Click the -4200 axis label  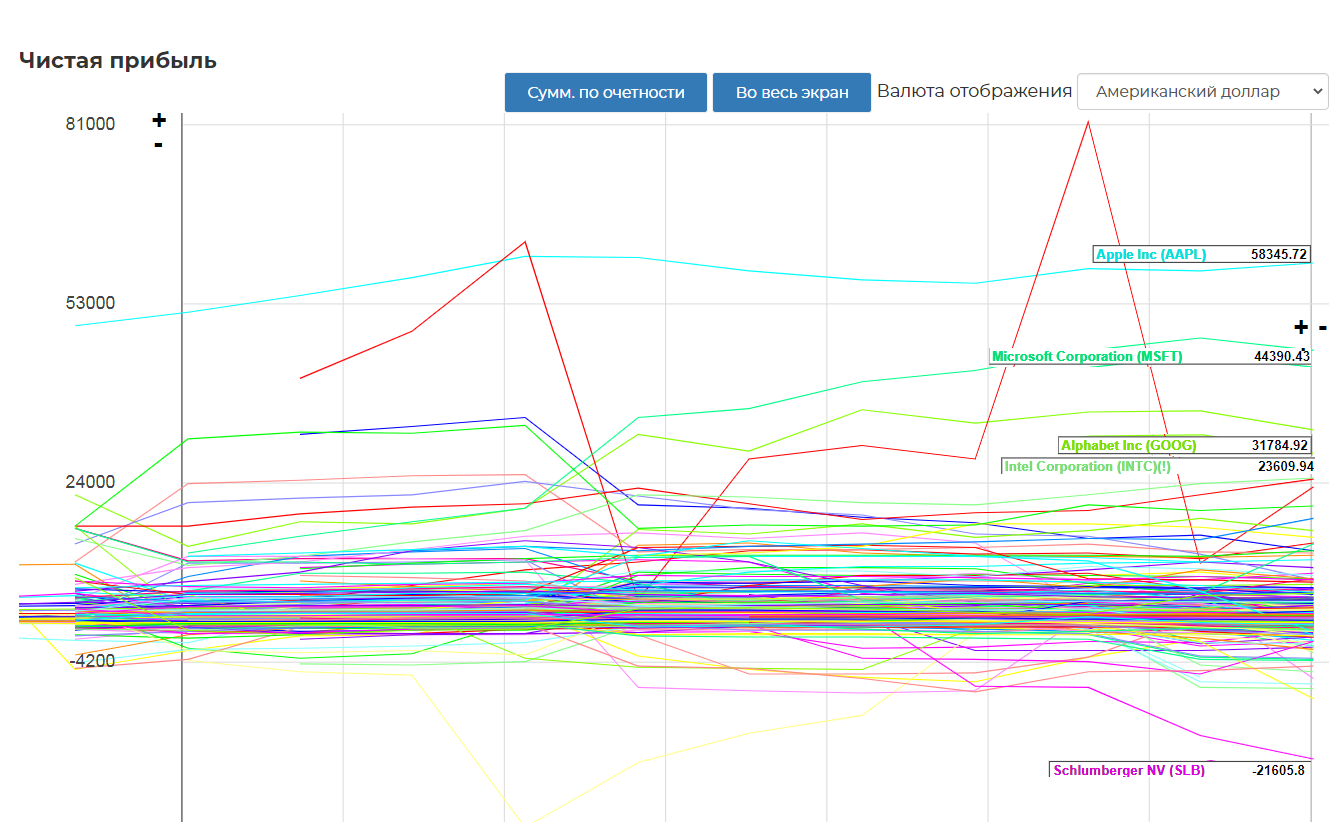[x=93, y=660]
